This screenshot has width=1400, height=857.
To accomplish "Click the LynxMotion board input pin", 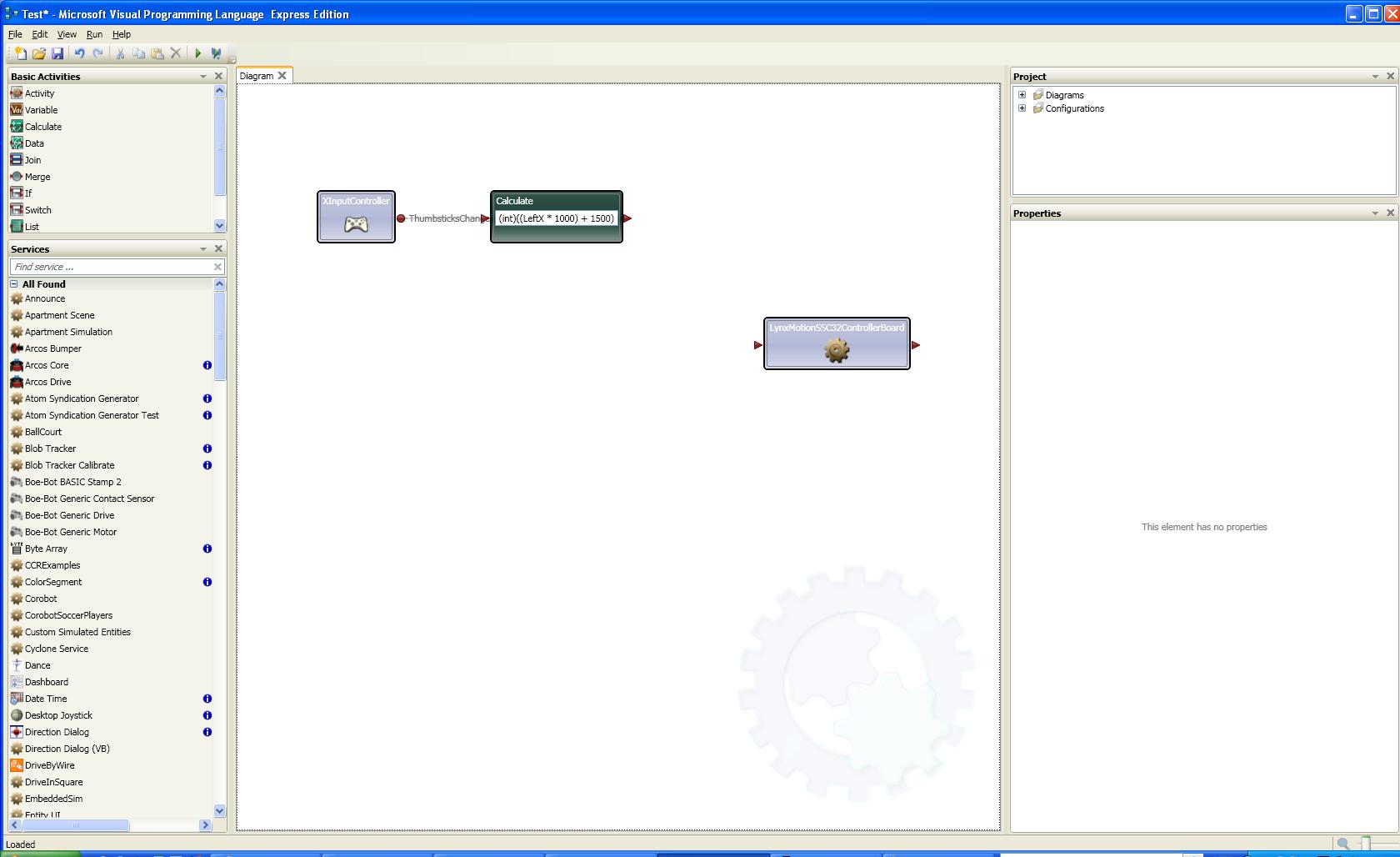I will [757, 345].
